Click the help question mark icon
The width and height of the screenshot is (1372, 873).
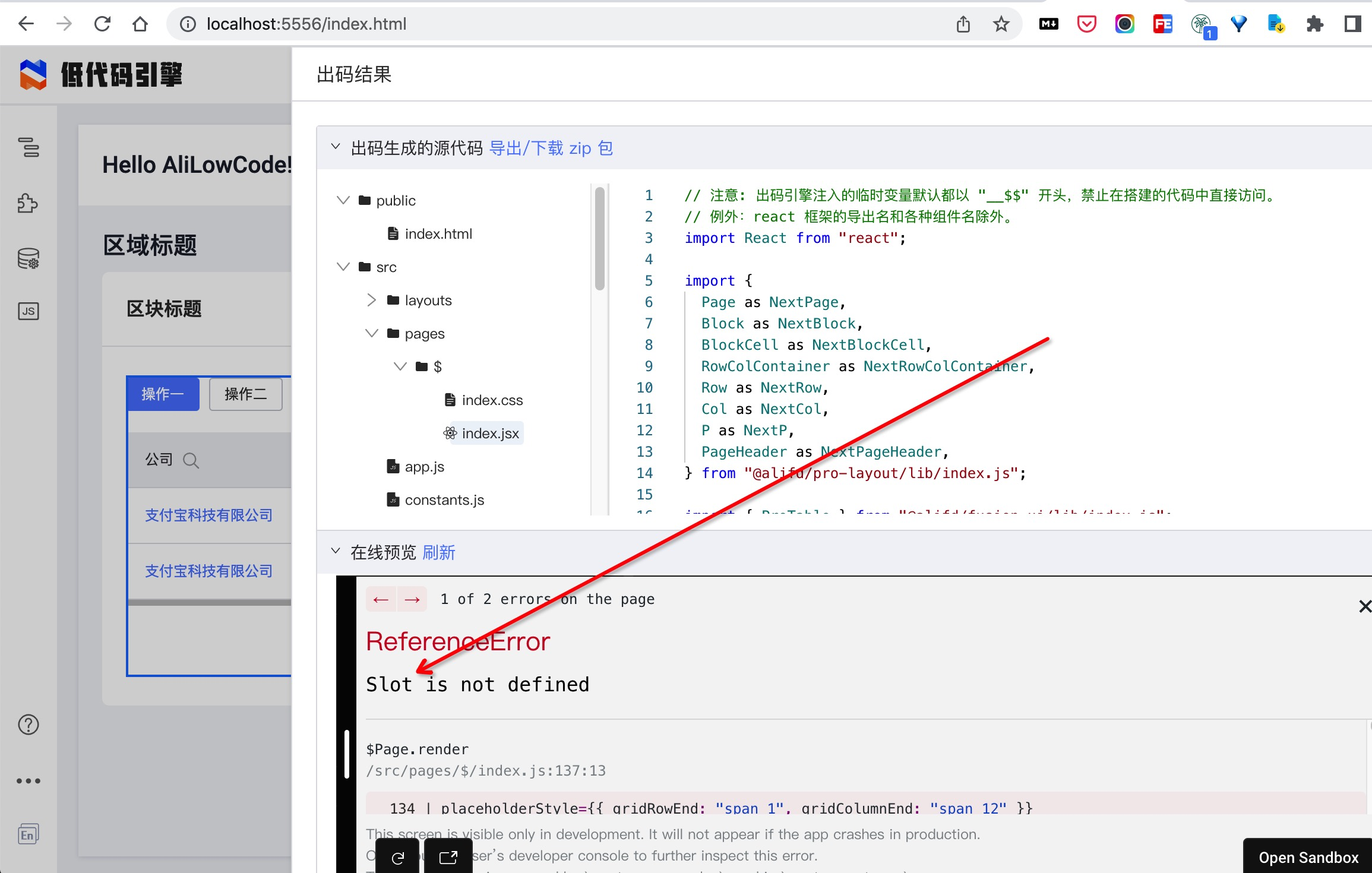pyautogui.click(x=28, y=725)
